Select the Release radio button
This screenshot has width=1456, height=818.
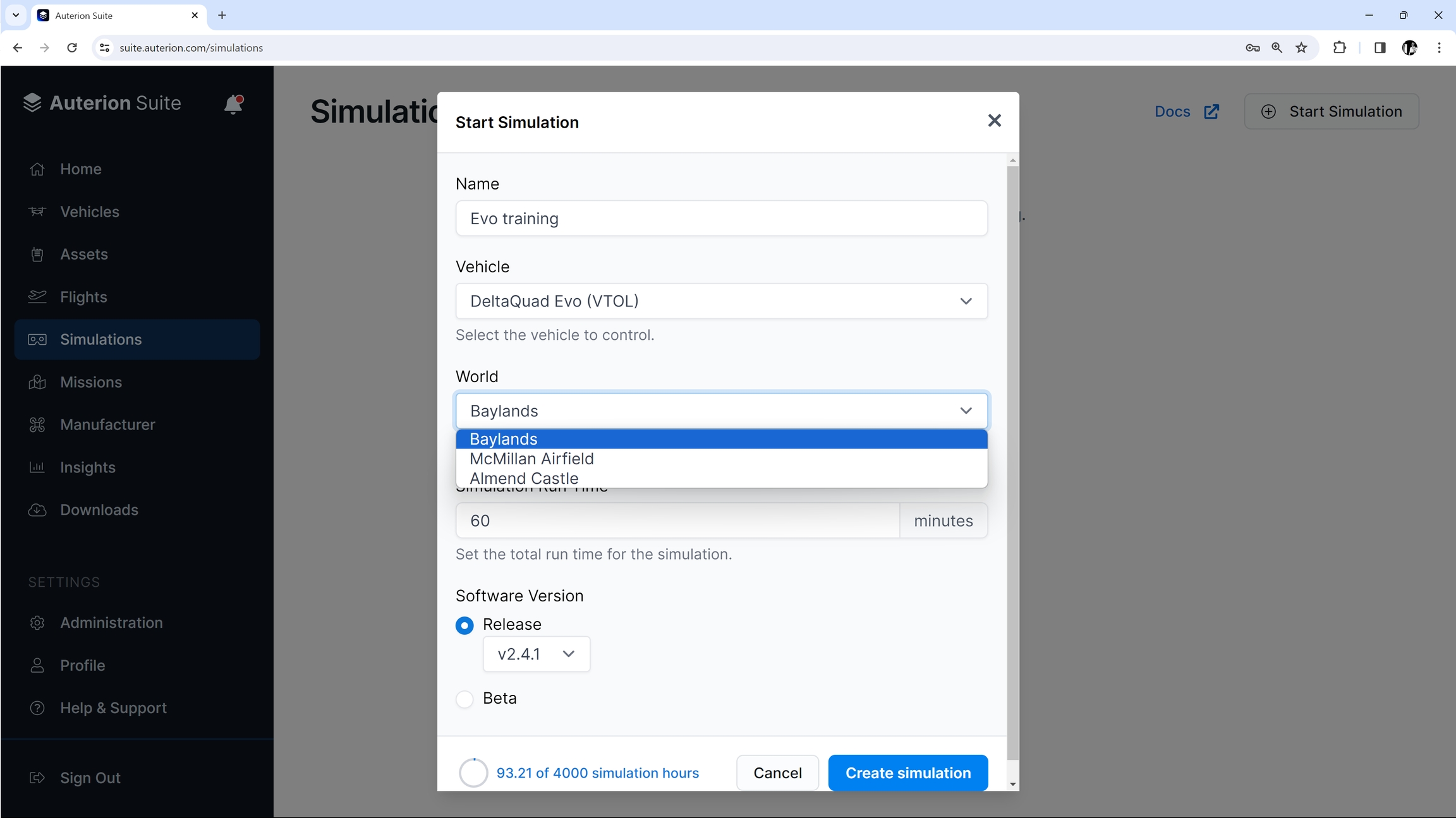(464, 625)
